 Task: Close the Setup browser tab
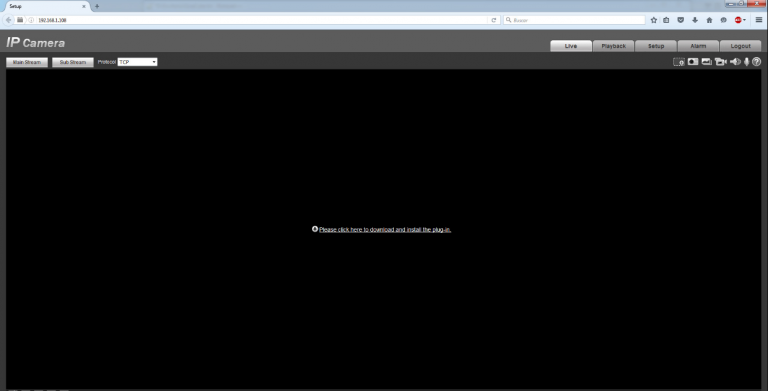[84, 6]
